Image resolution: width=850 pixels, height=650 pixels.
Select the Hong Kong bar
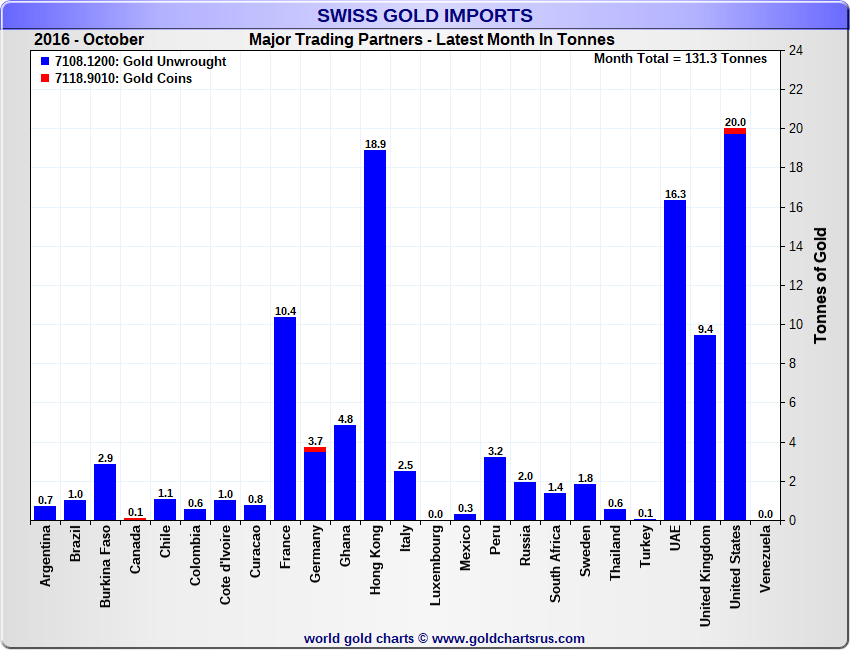click(x=375, y=335)
